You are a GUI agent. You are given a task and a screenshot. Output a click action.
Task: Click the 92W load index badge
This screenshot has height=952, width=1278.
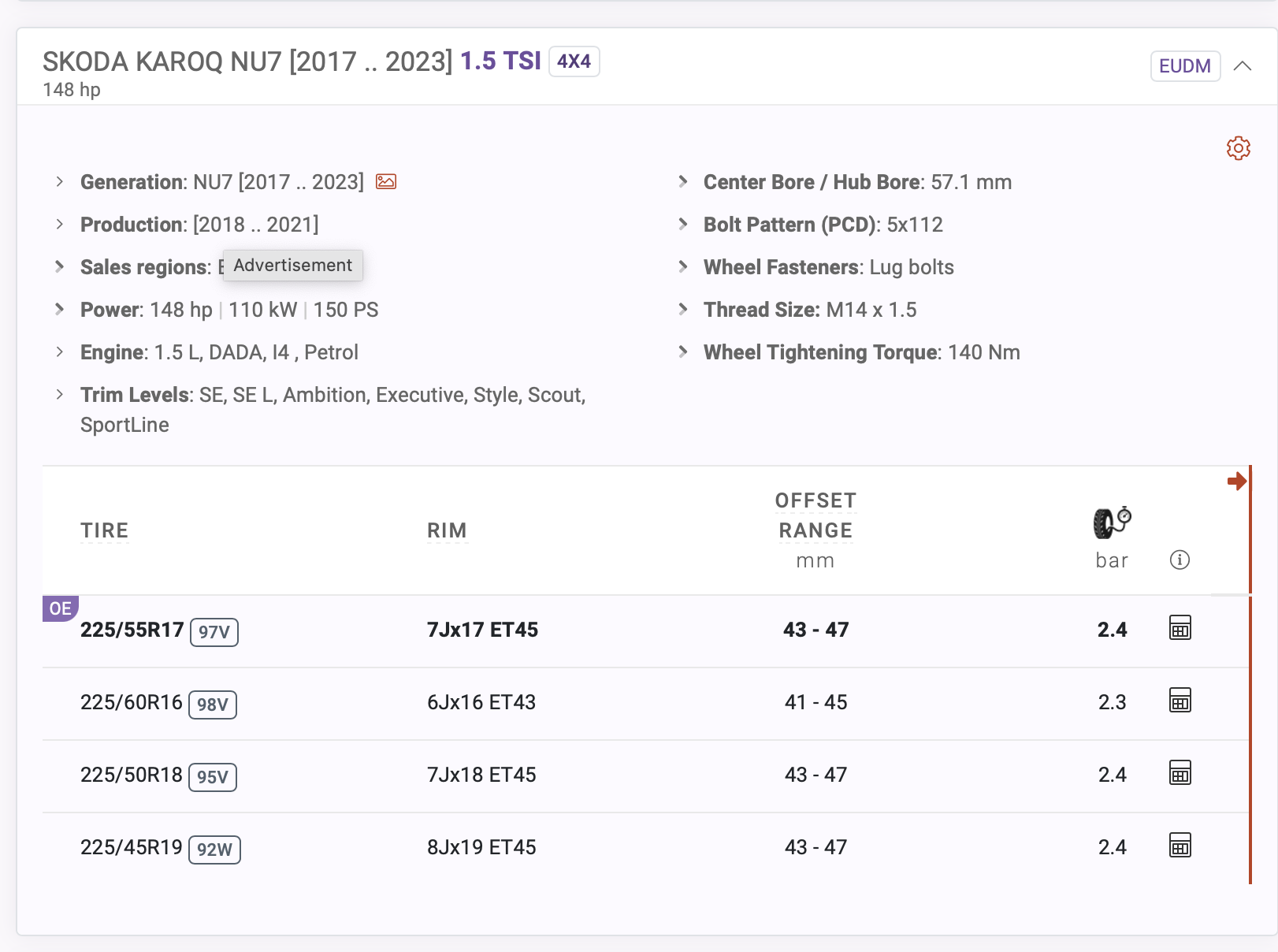click(215, 850)
